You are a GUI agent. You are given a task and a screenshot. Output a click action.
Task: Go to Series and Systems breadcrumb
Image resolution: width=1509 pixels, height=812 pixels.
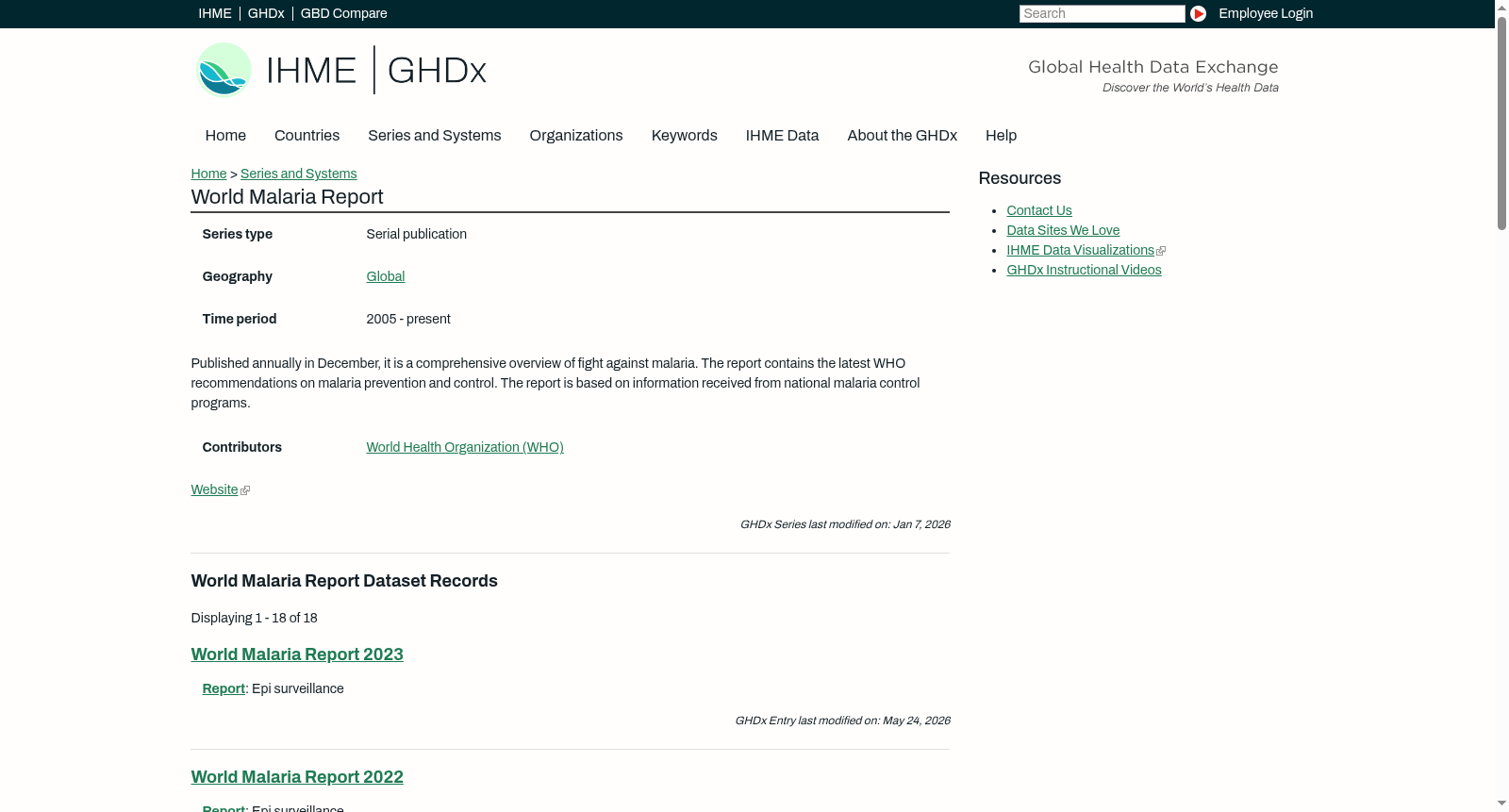[x=298, y=174]
